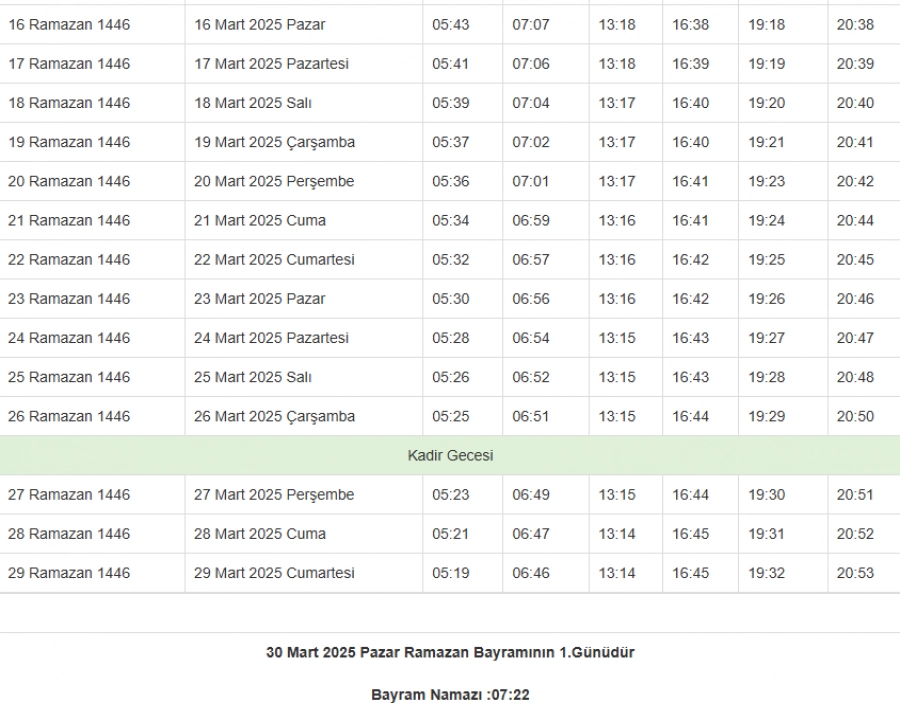
Task: Click the 13:18 time on 16 Mart
Action: point(617,24)
